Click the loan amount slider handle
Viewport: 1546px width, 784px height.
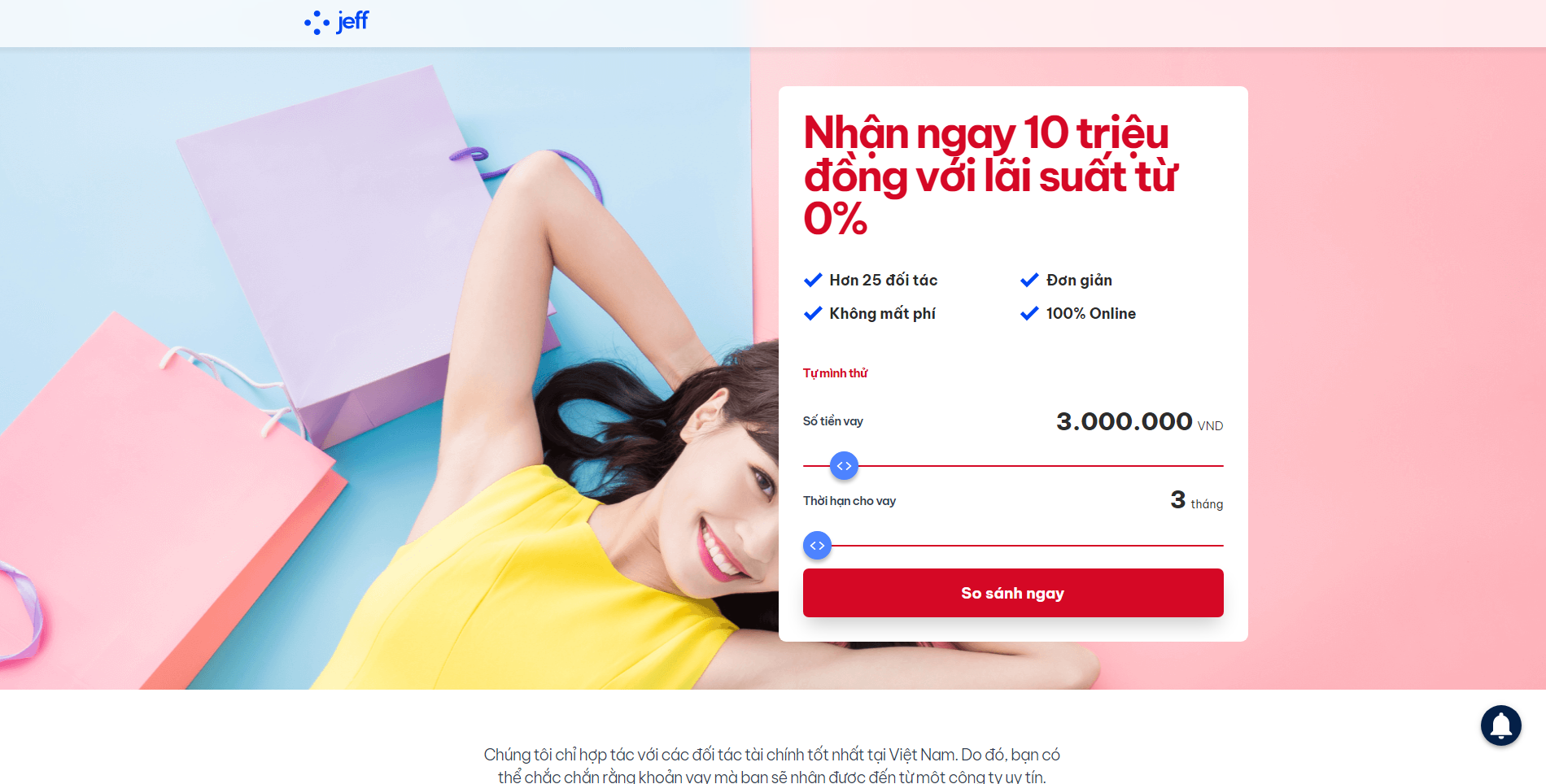pyautogui.click(x=844, y=466)
